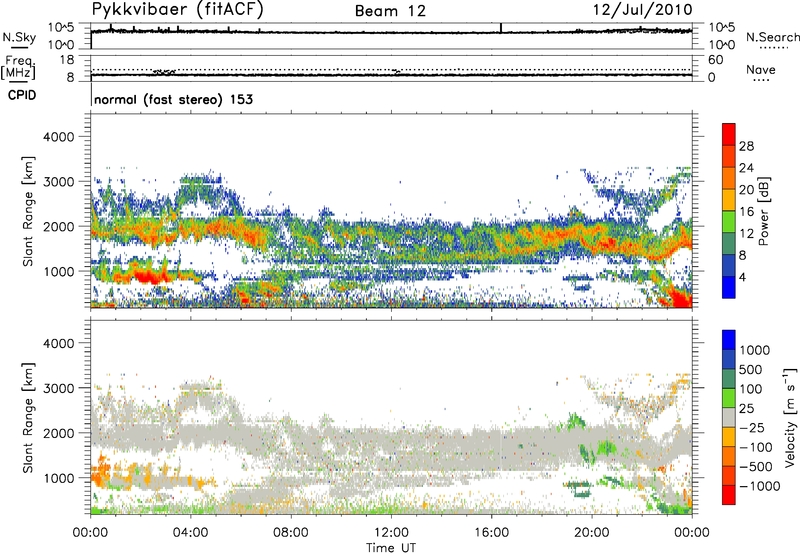This screenshot has height=554, width=800.
Task: Click the '20' label on power colorbar
Action: (746, 190)
